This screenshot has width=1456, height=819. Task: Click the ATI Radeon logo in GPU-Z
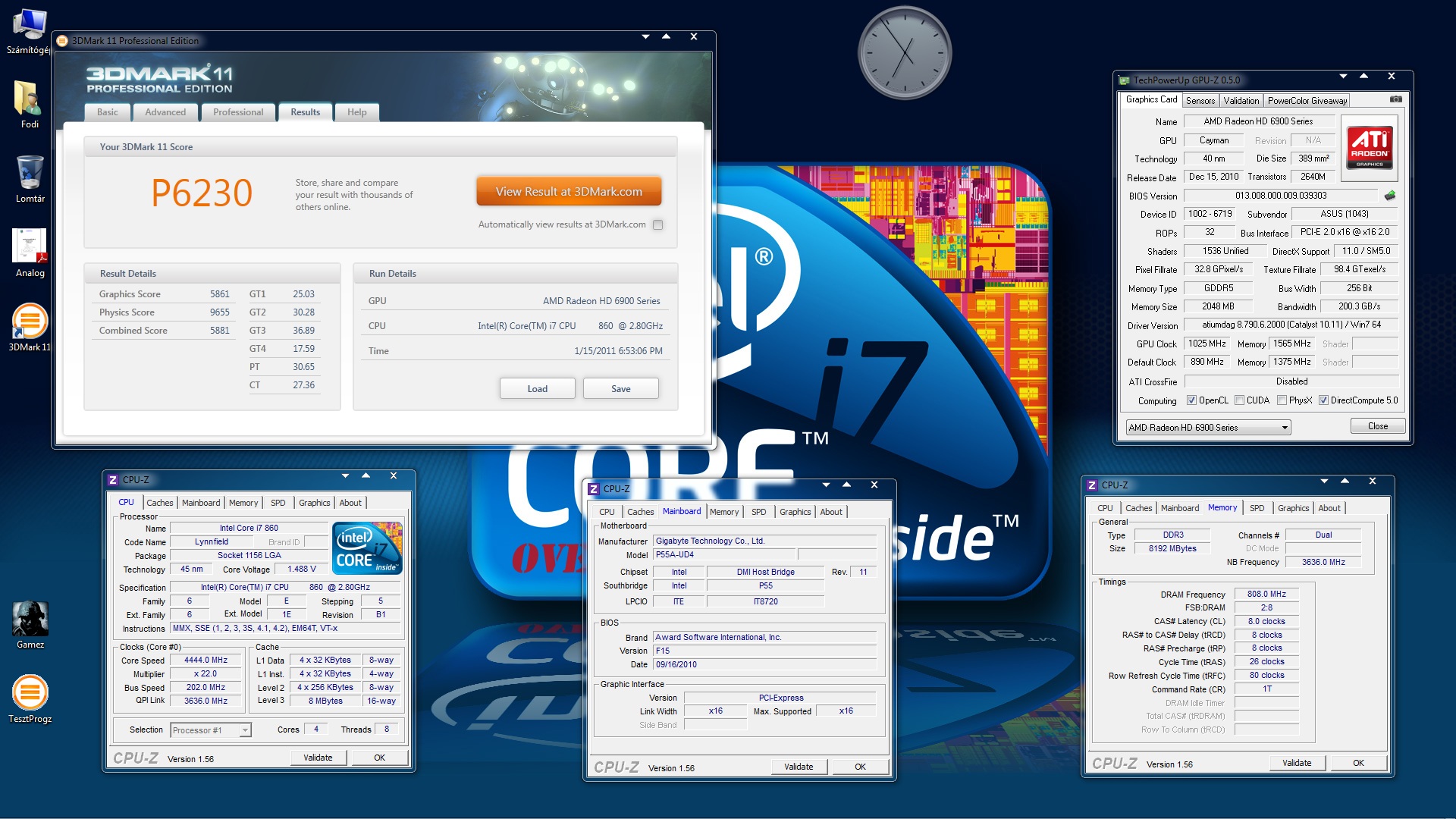(1370, 147)
